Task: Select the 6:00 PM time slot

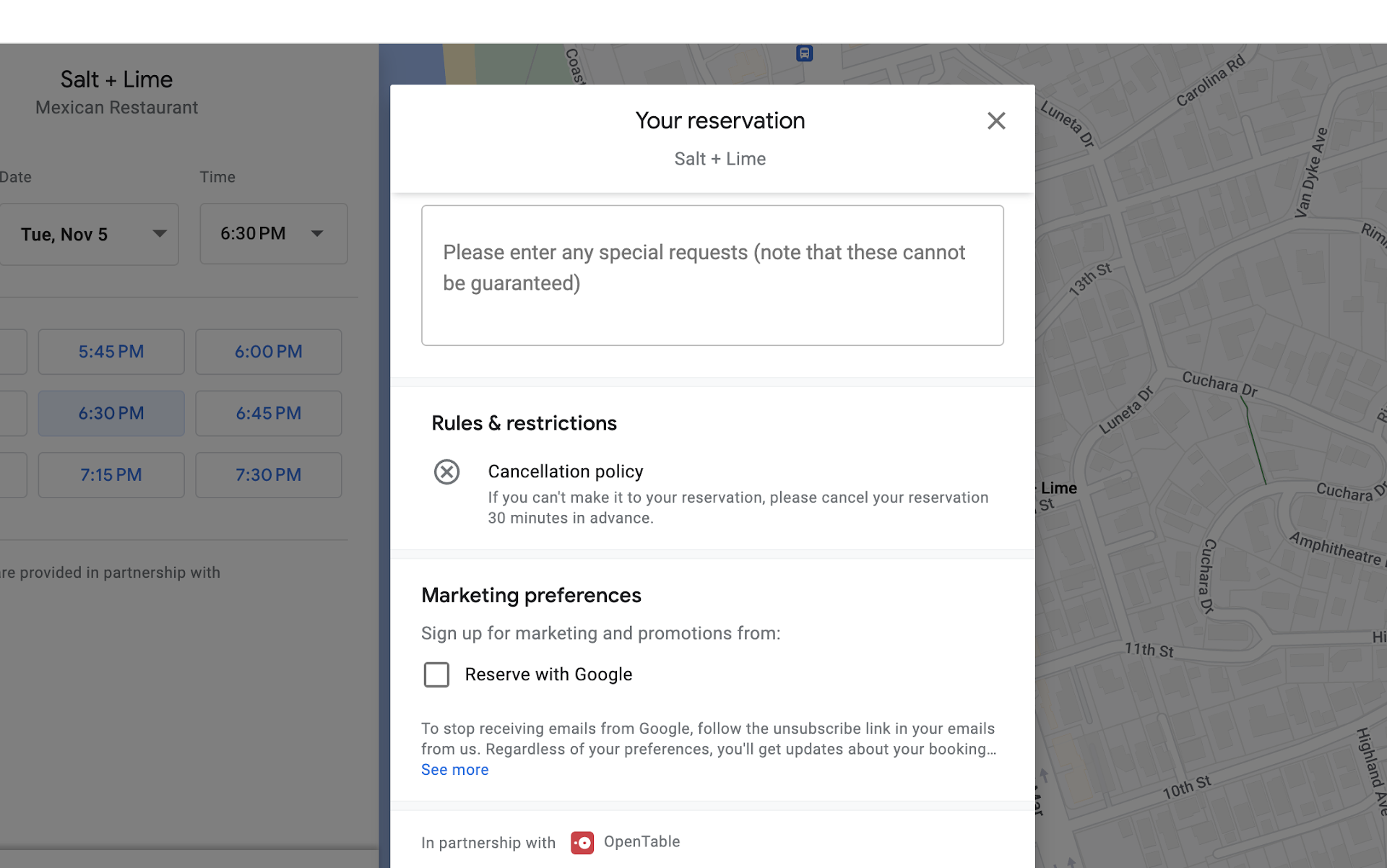Action: coord(268,352)
